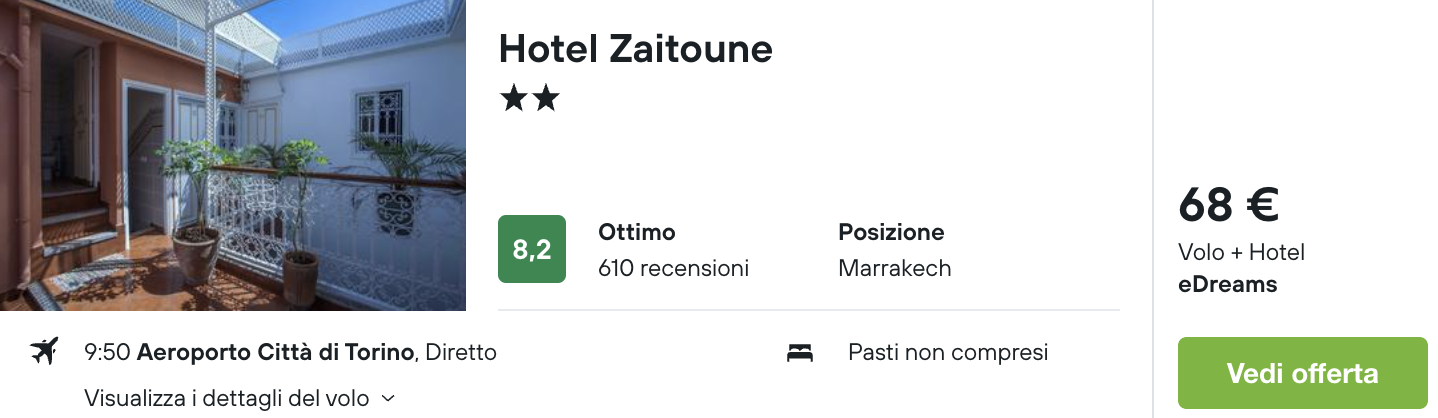Click the first hotel rating star
The width and height of the screenshot is (1438, 418).
[x=513, y=98]
